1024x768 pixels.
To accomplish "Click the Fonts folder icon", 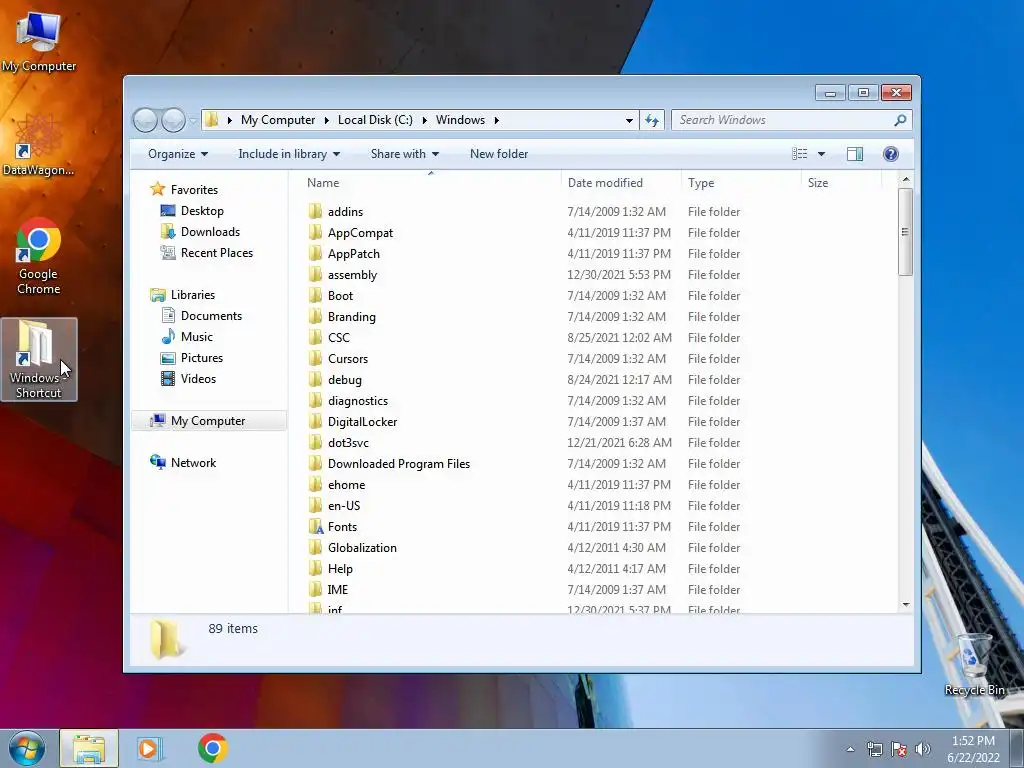I will point(316,527).
